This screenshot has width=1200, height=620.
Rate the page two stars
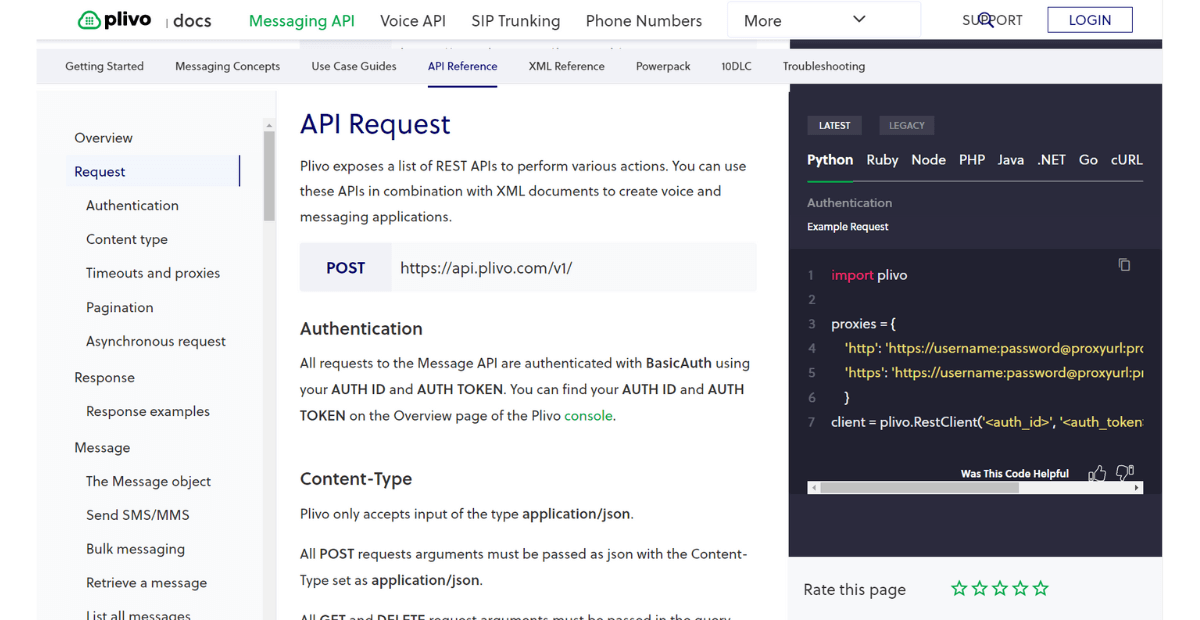coord(980,588)
